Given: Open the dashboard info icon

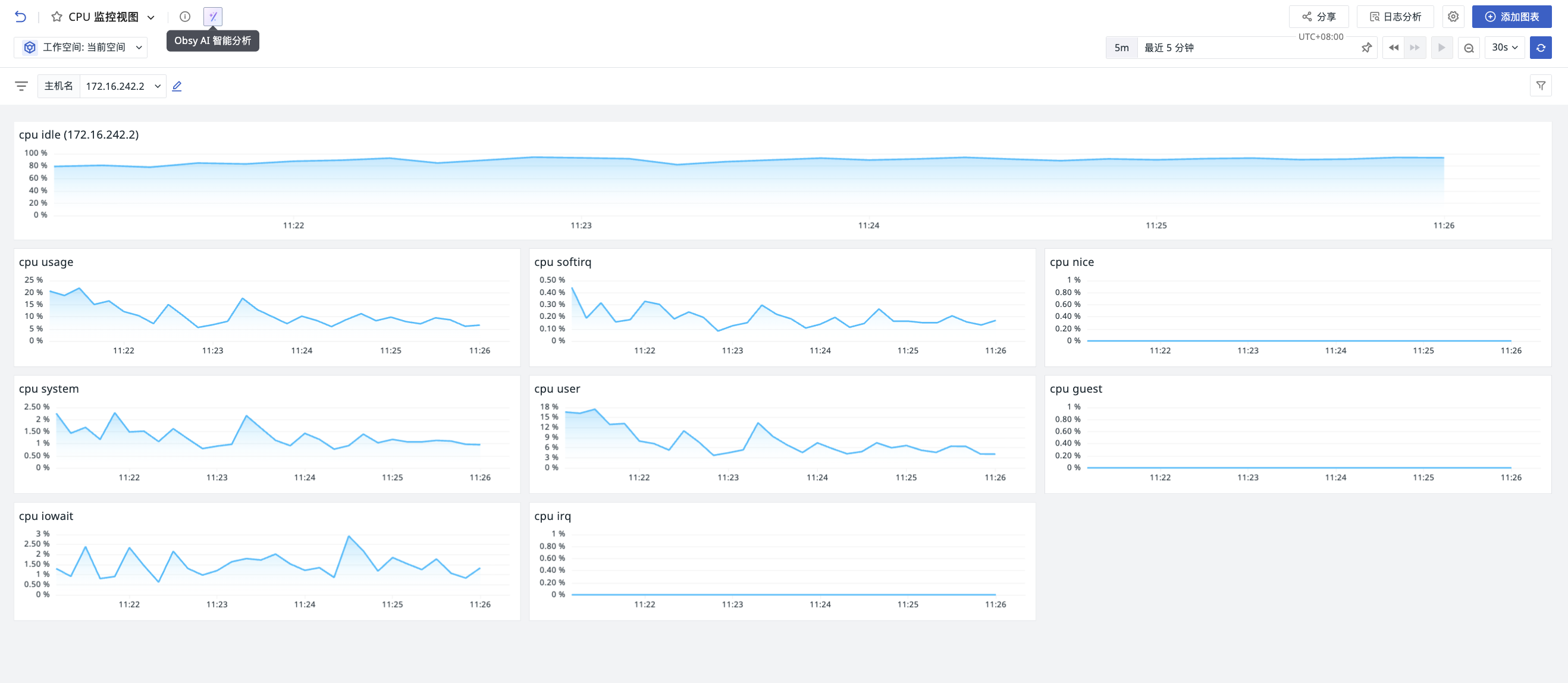Looking at the screenshot, I should pos(185,17).
